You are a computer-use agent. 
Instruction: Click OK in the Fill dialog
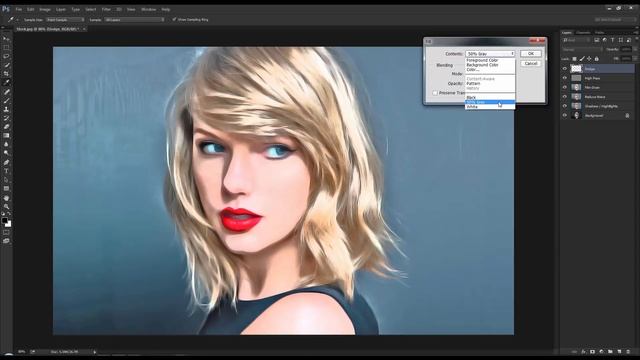pos(531,53)
